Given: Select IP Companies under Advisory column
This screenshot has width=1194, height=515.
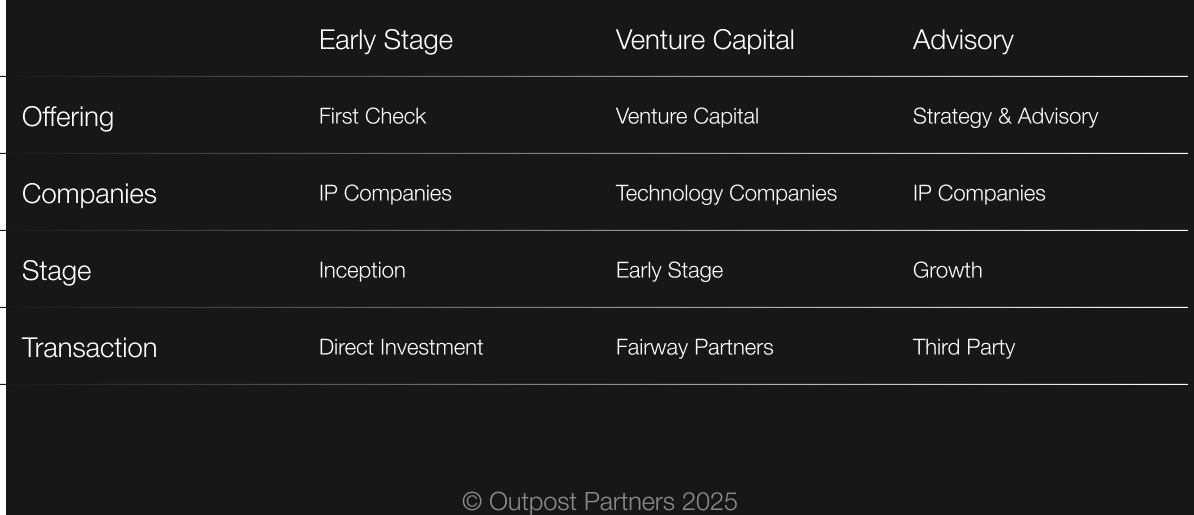Looking at the screenshot, I should tap(978, 194).
